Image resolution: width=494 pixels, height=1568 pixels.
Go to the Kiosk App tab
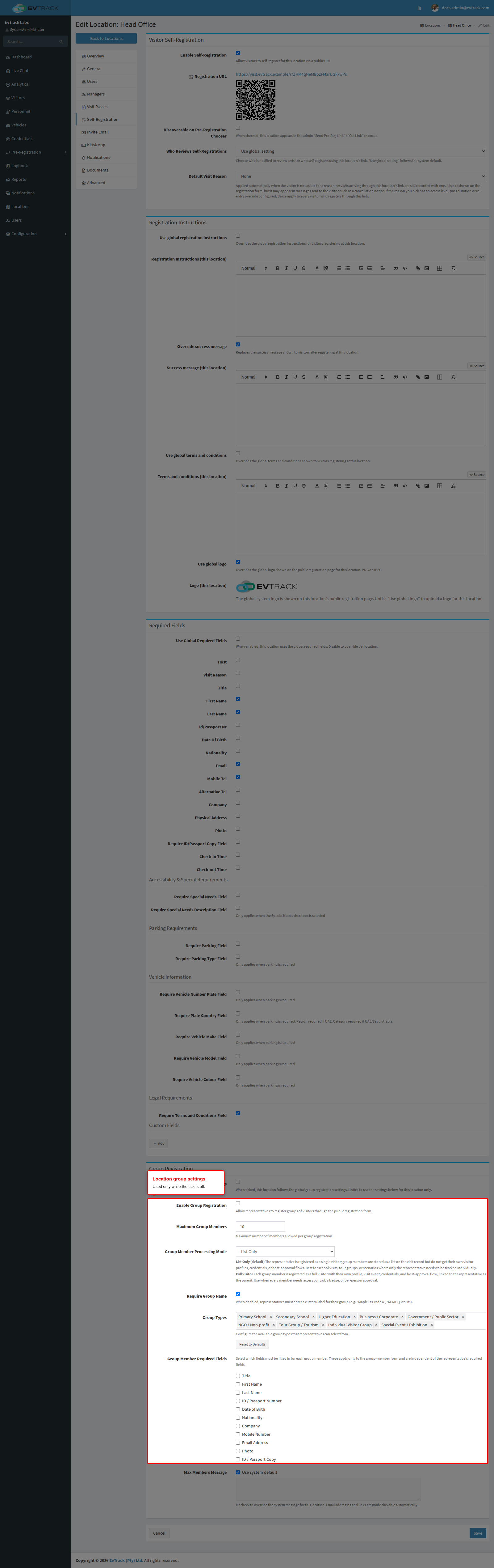coord(106,145)
